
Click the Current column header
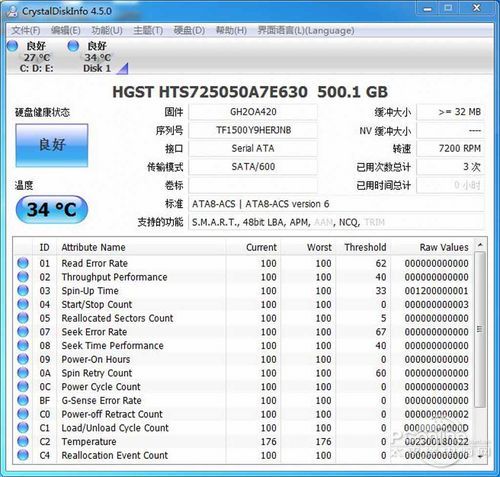pyautogui.click(x=253, y=247)
